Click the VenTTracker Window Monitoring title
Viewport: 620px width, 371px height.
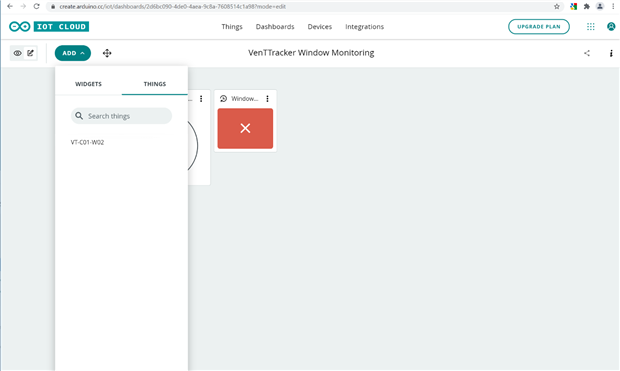[x=311, y=53]
